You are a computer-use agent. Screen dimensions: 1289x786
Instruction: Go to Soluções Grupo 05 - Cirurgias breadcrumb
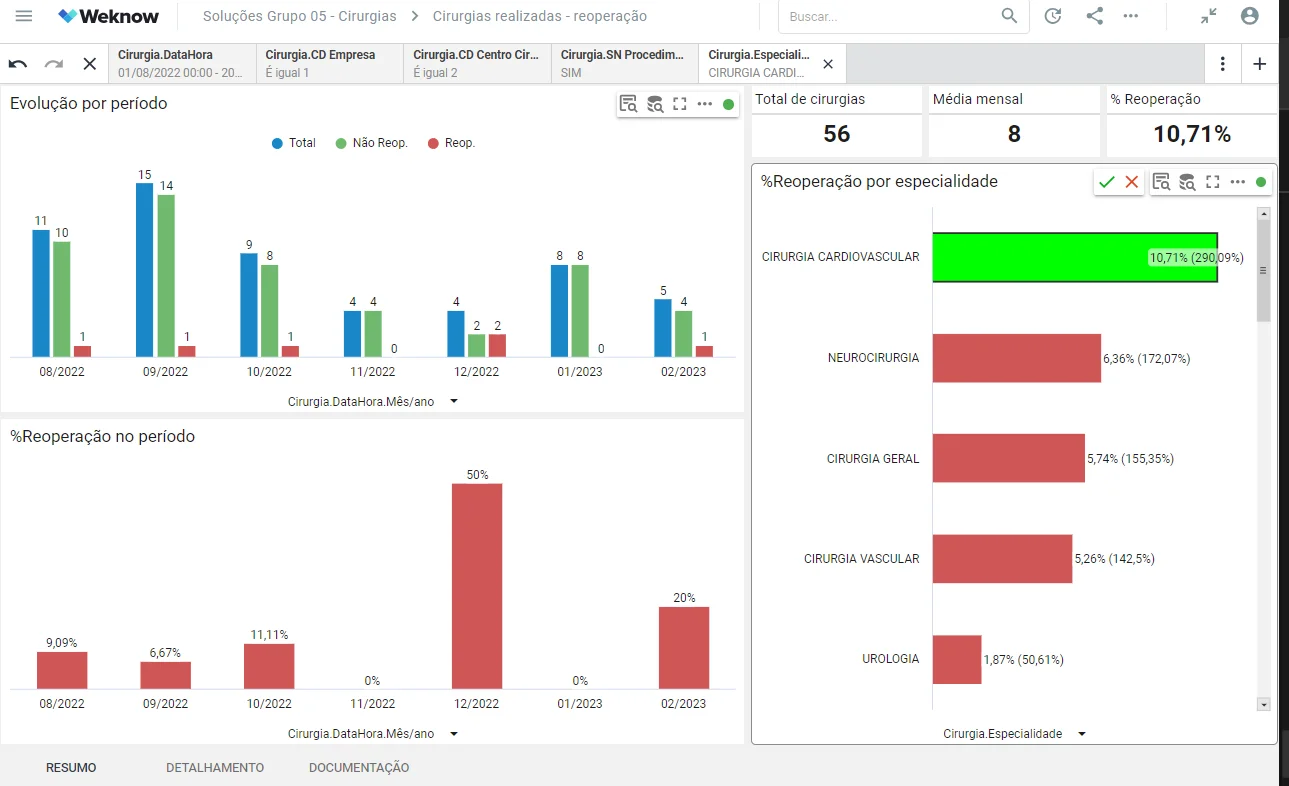coord(299,16)
